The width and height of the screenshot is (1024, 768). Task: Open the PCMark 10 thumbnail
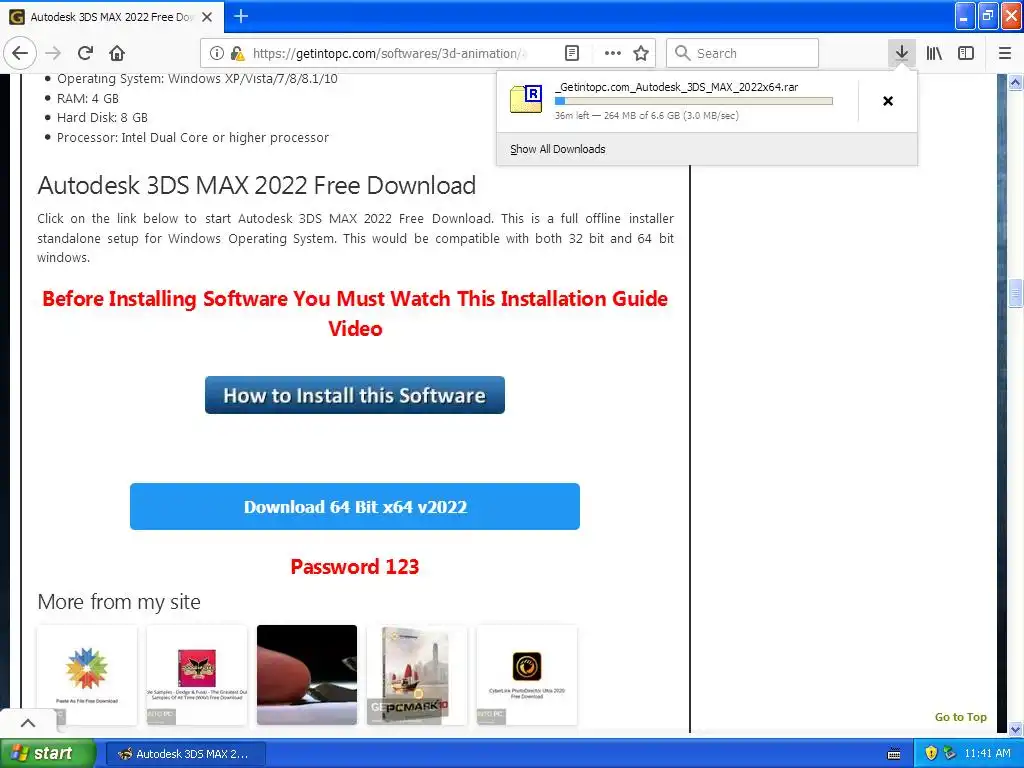[417, 675]
